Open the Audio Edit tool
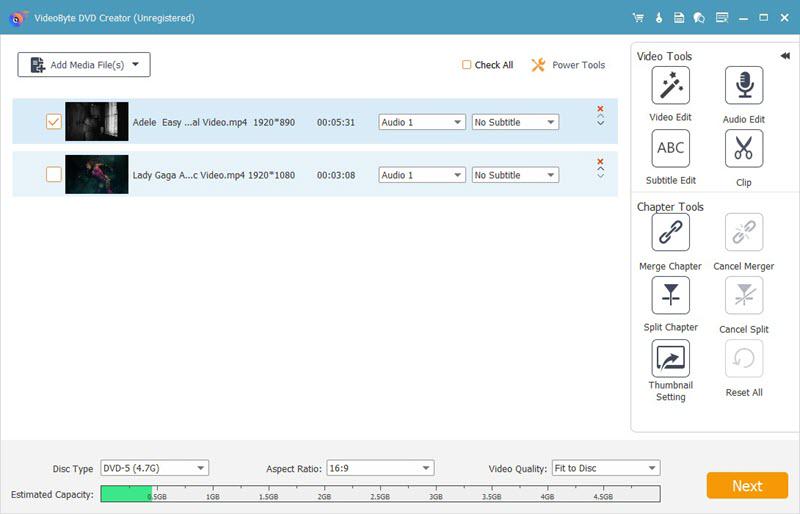This screenshot has height=514, width=800. pos(744,85)
